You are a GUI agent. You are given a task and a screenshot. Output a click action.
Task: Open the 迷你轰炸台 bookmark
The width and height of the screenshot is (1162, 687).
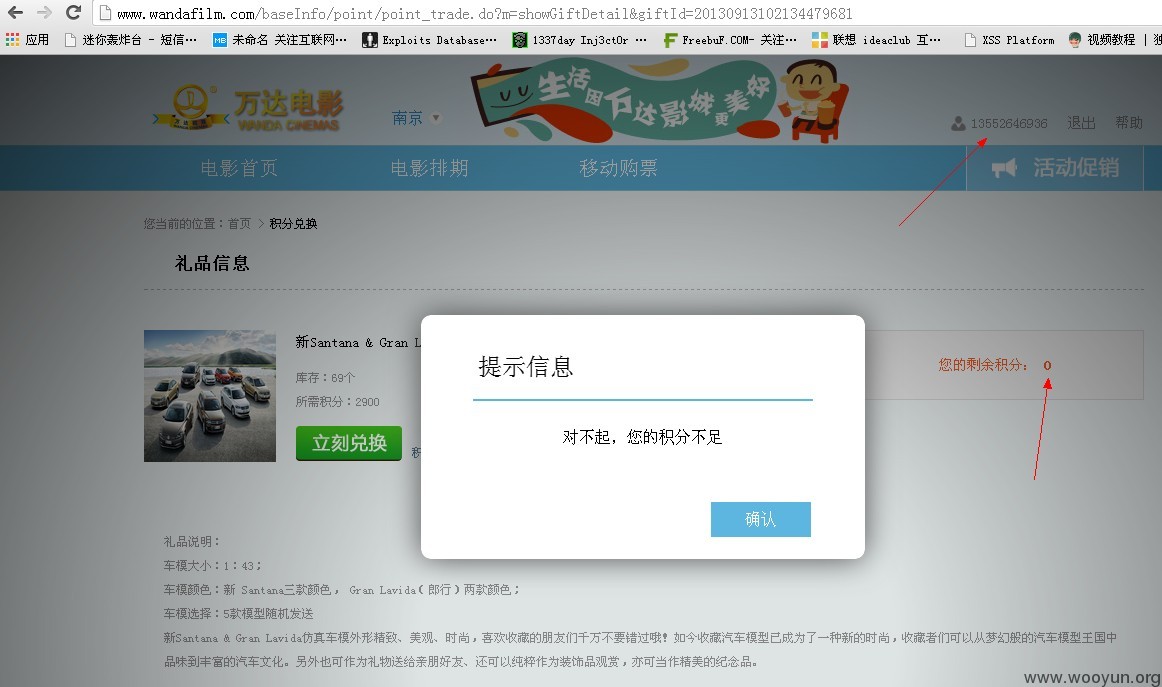131,40
